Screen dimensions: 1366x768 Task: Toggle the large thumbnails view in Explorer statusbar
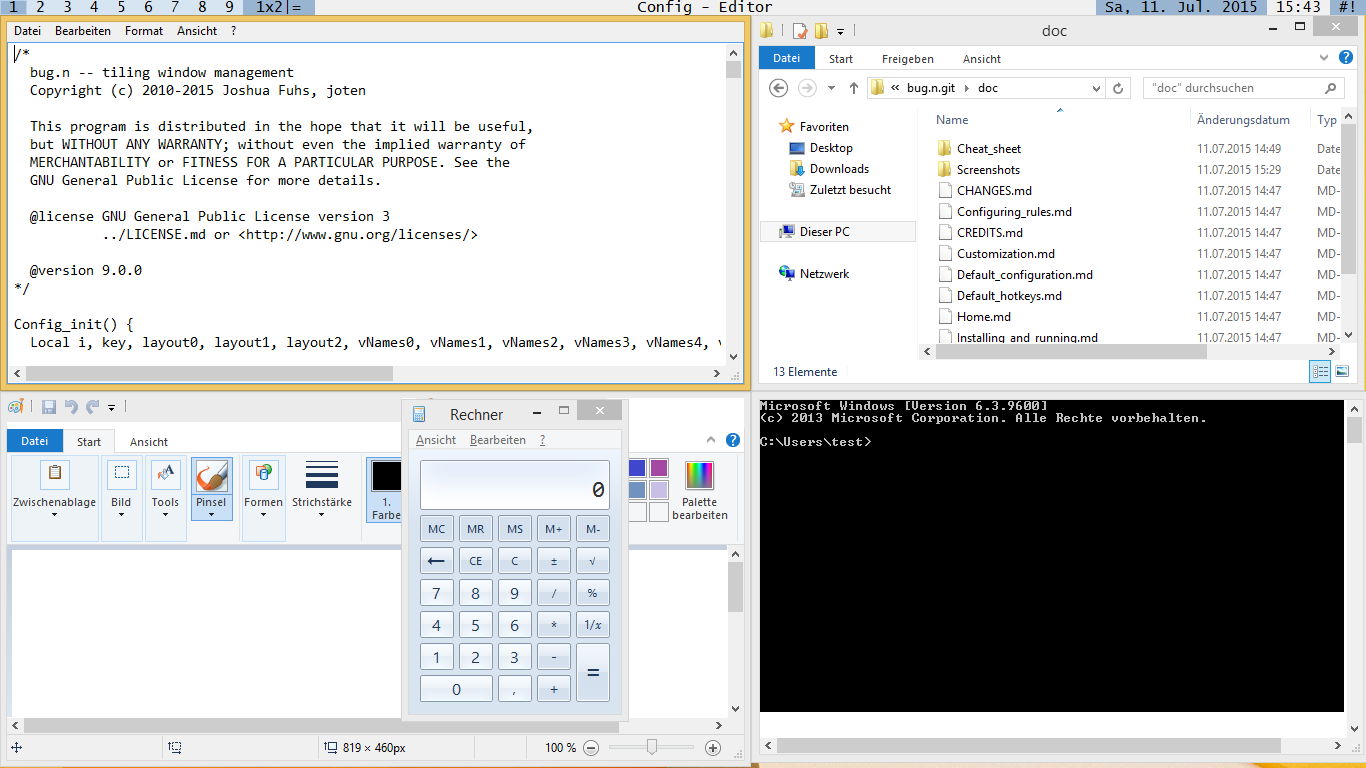coord(1341,371)
